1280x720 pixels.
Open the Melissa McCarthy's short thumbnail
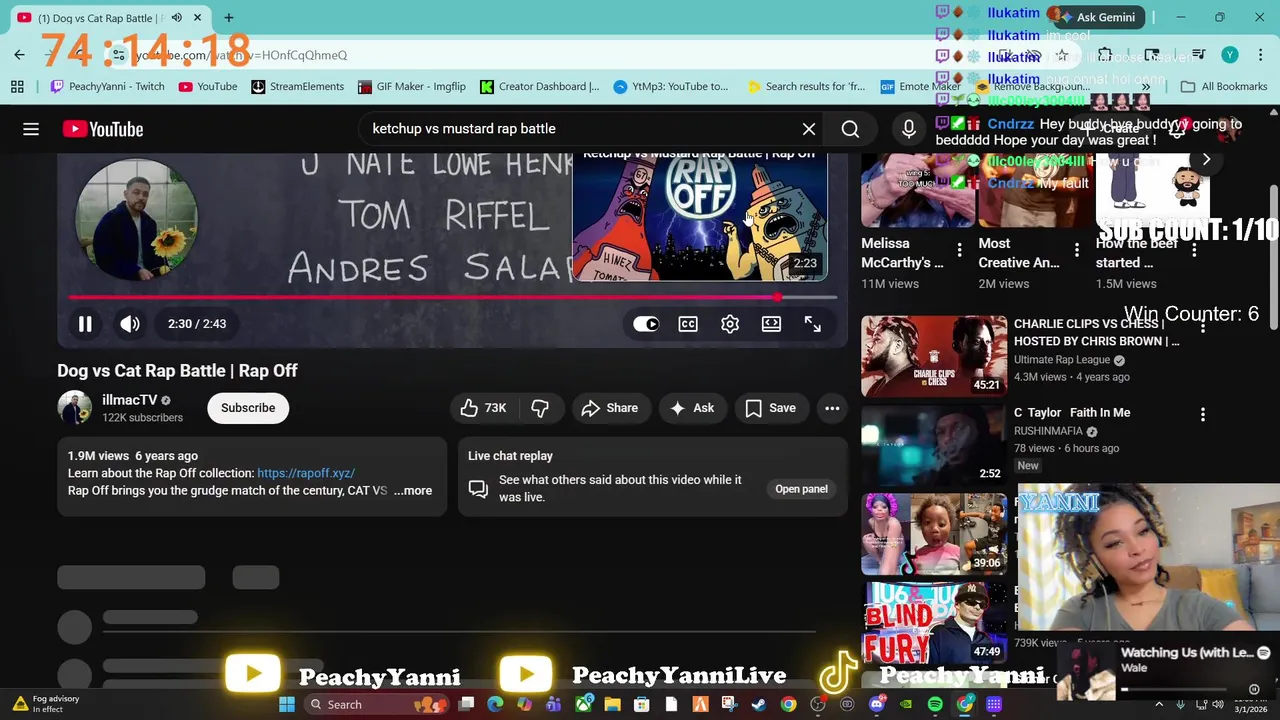point(917,190)
